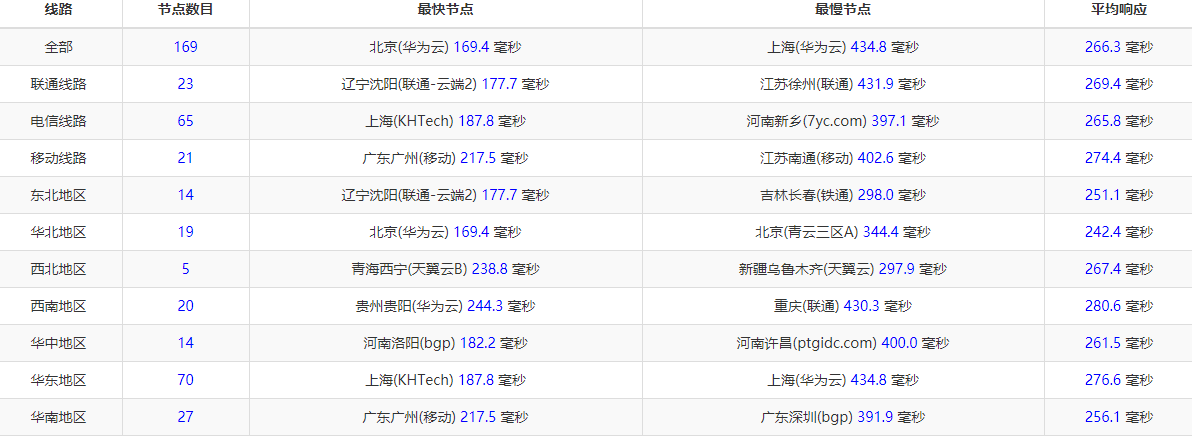Click average response 242.4 毫秒 for 华北地区
Viewport: 1192px width, 440px height.
click(x=1119, y=233)
